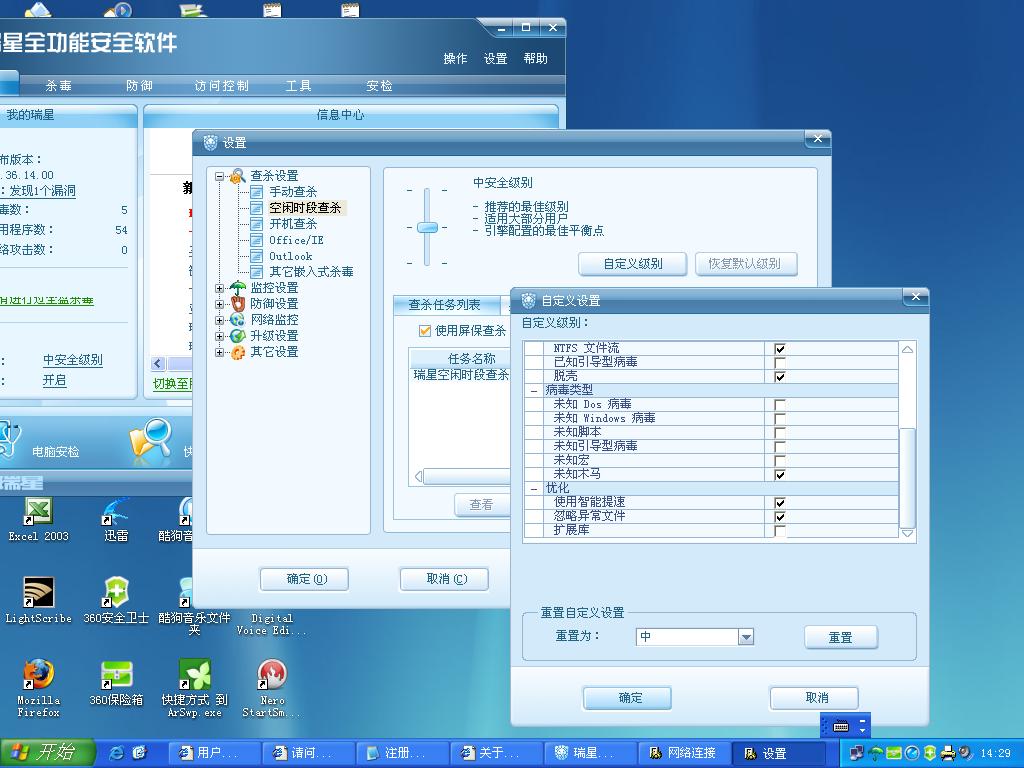Expand 其它设置 tree node
The width and height of the screenshot is (1024, 768).
pyautogui.click(x=219, y=352)
